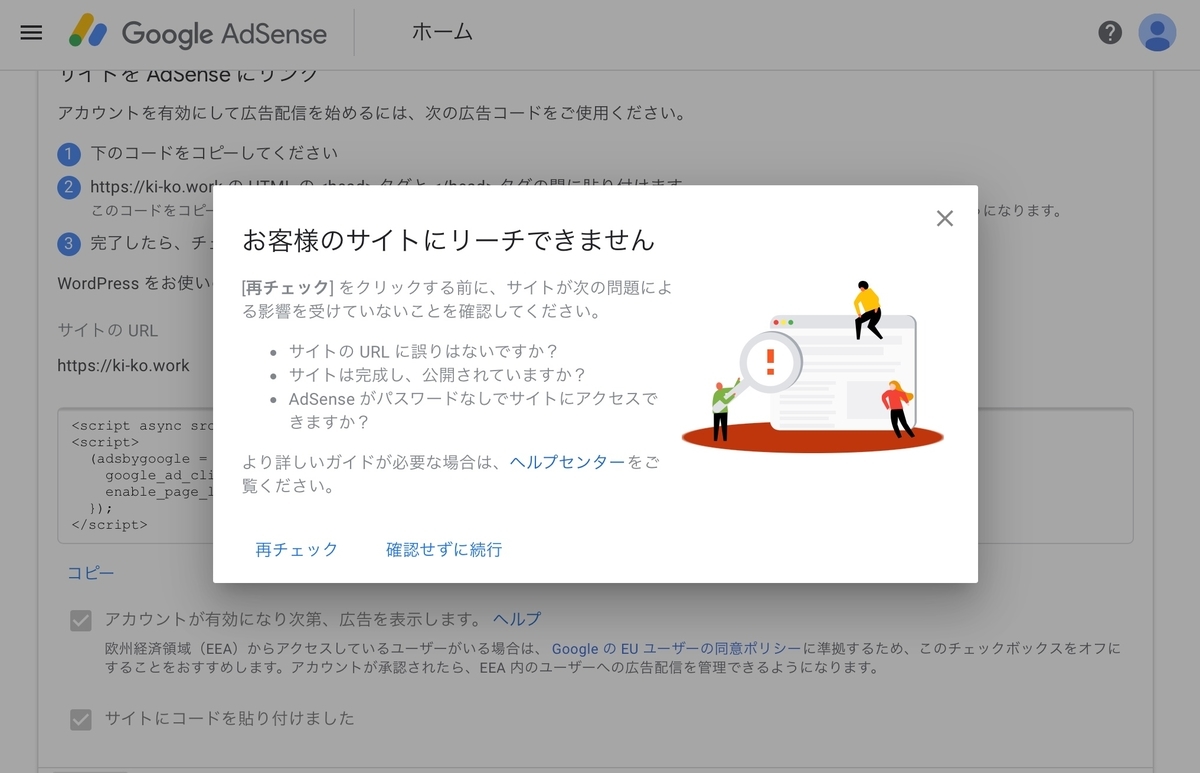The width and height of the screenshot is (1200, 773).
Task: Click the Google AdSense logo
Action: (198, 32)
